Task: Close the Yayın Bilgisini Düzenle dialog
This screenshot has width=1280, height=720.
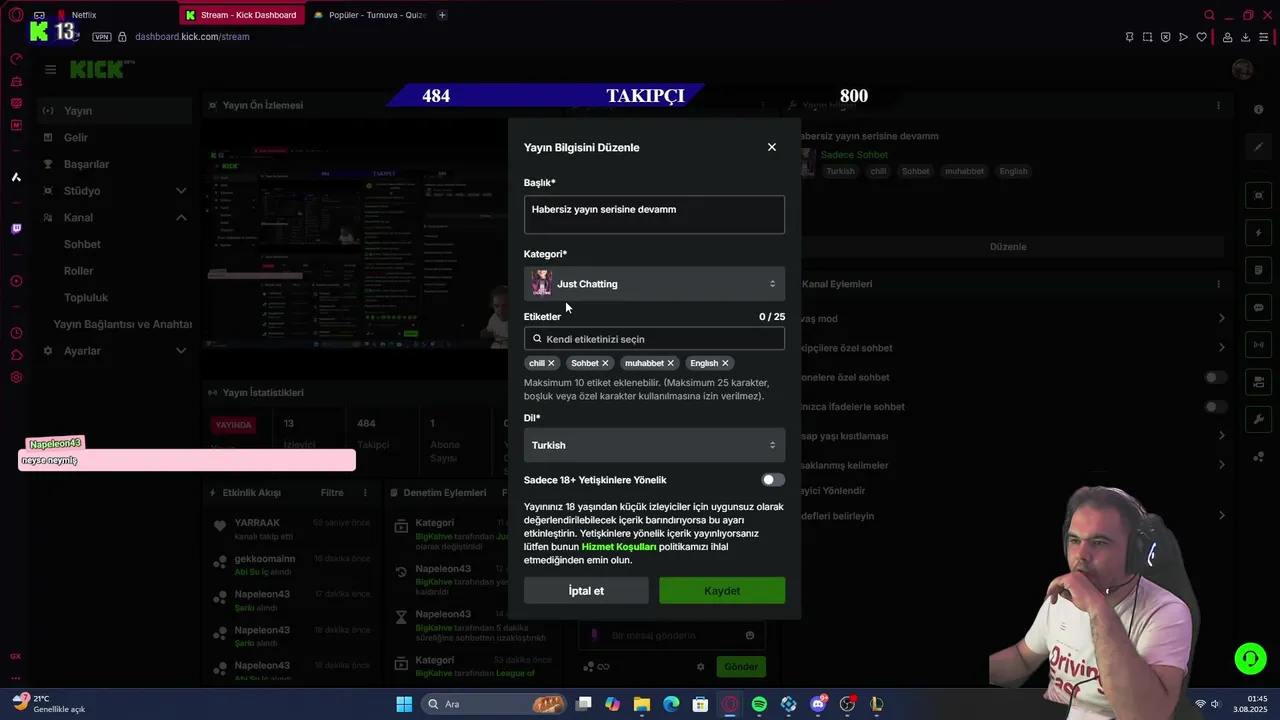Action: (x=771, y=147)
